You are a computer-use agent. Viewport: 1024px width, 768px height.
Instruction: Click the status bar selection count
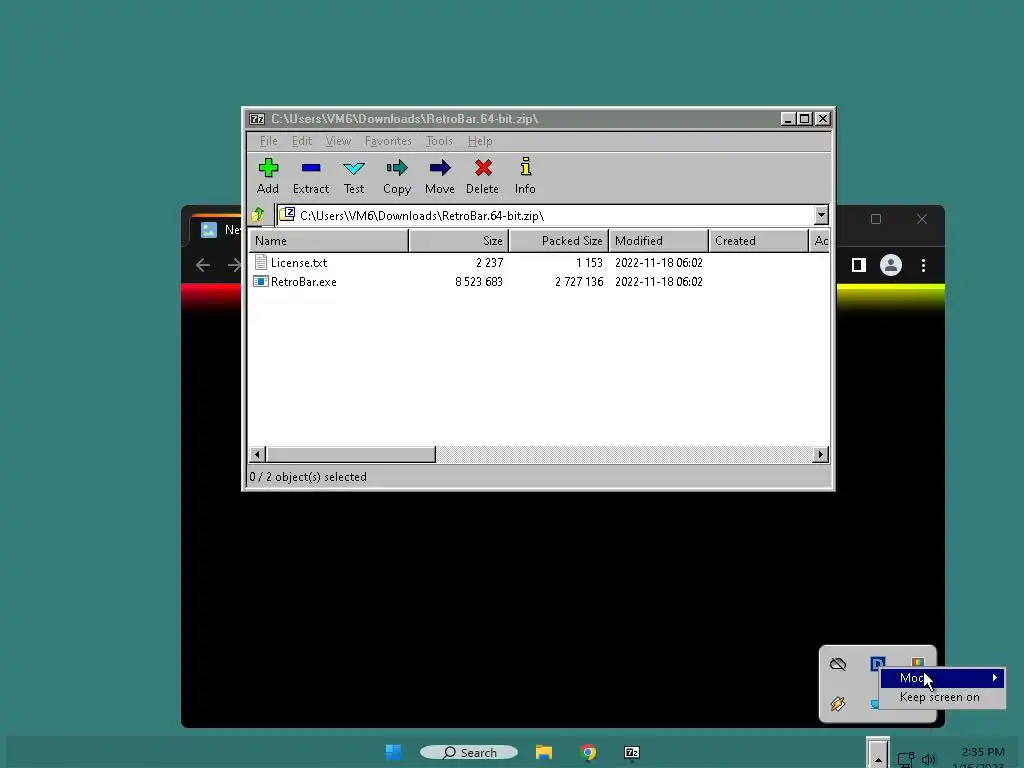pyautogui.click(x=308, y=477)
